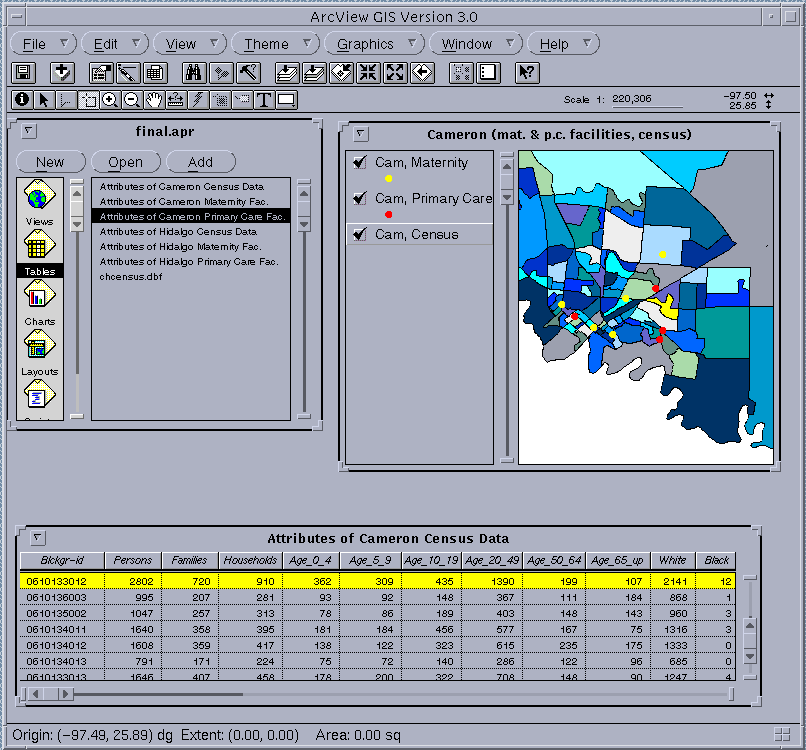The width and height of the screenshot is (806, 750).
Task: Select the Pointer arrow tool
Action: coord(44,100)
